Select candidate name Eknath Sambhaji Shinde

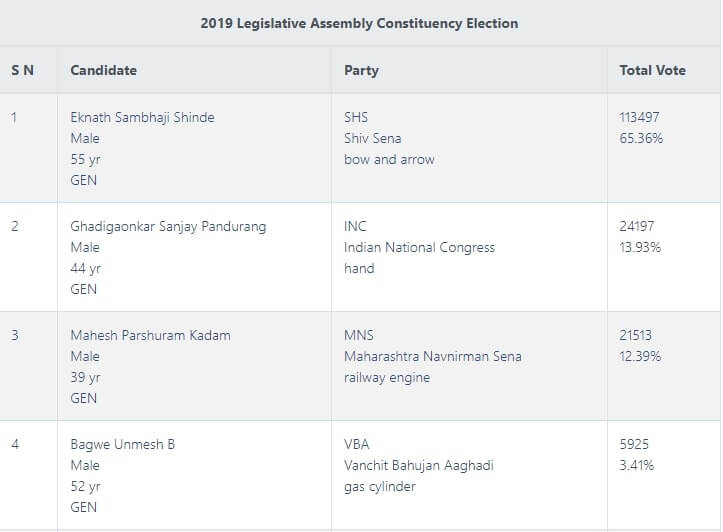point(142,117)
